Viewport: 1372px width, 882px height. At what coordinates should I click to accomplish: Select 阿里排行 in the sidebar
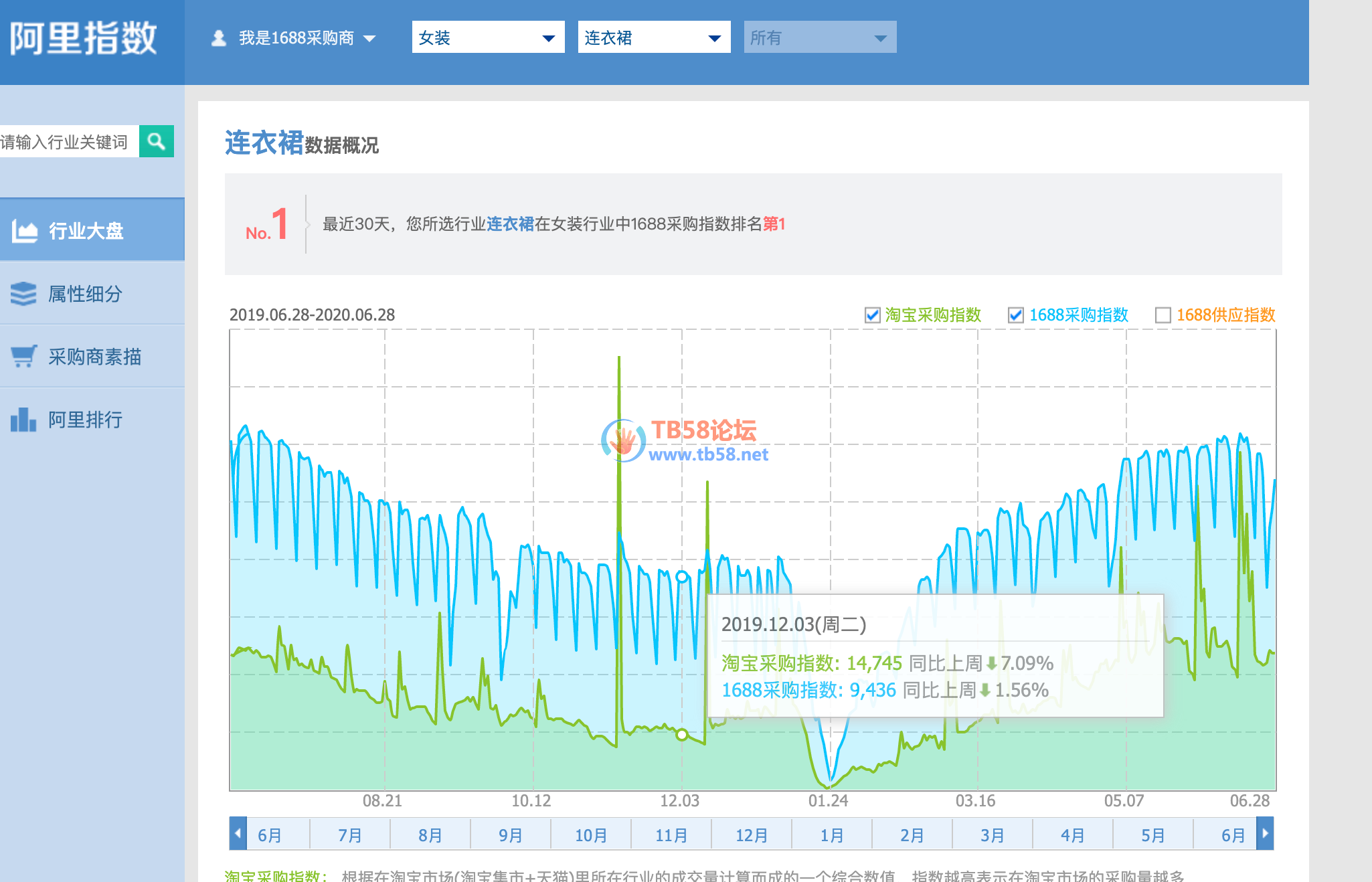click(x=92, y=420)
